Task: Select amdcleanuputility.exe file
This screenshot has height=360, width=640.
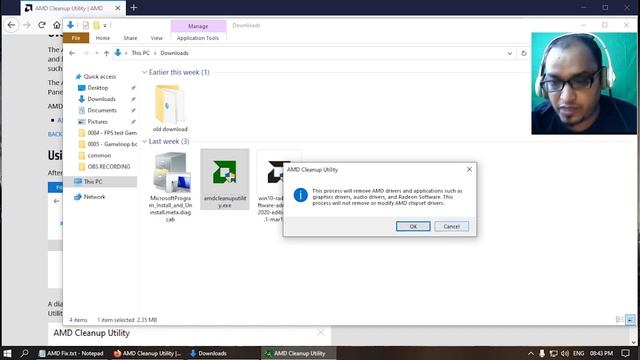Action: [x=224, y=180]
